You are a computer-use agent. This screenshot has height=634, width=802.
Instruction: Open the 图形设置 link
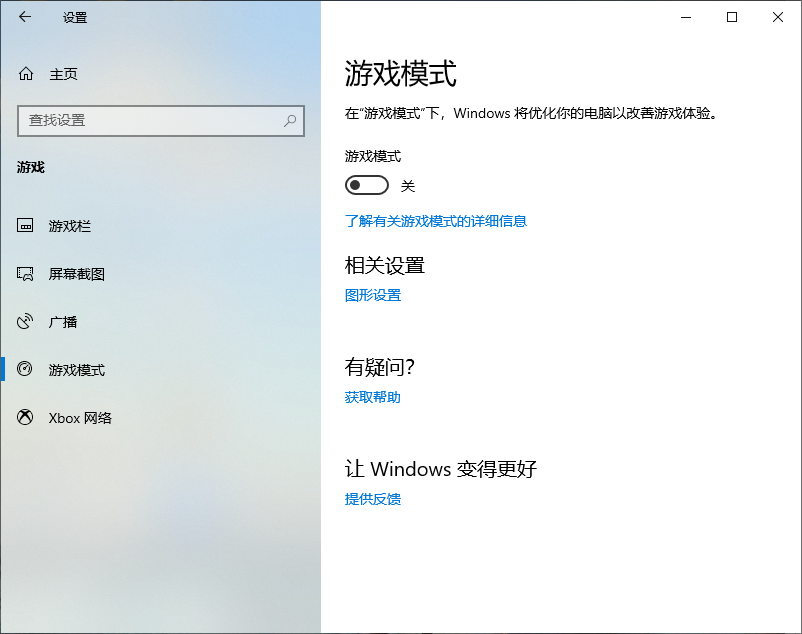(373, 295)
